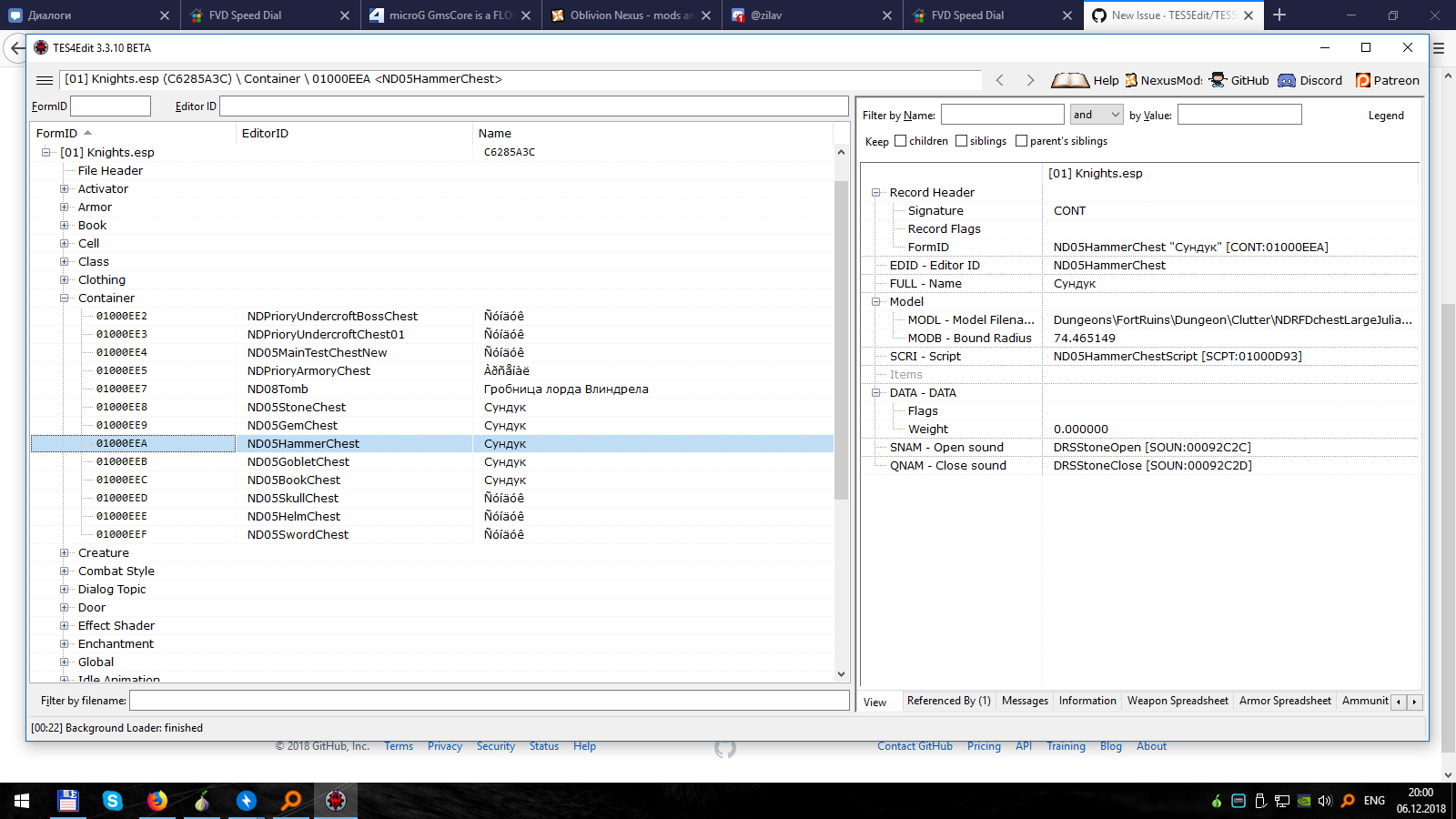The image size is (1456, 819).
Task: Open a new browser tab with the plus icon
Action: (x=1279, y=15)
